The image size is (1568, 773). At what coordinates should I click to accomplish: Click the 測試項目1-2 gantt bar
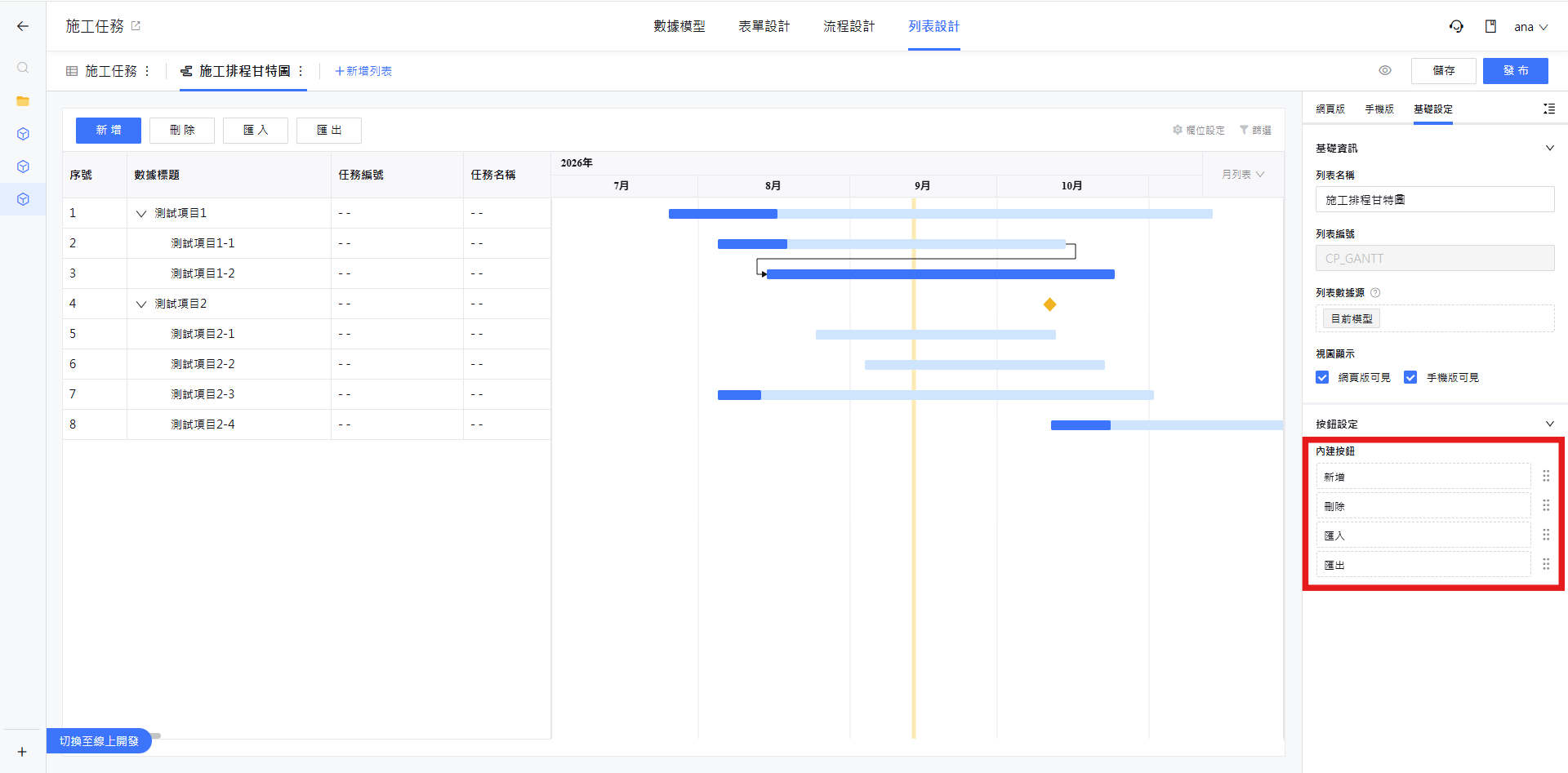coord(941,274)
